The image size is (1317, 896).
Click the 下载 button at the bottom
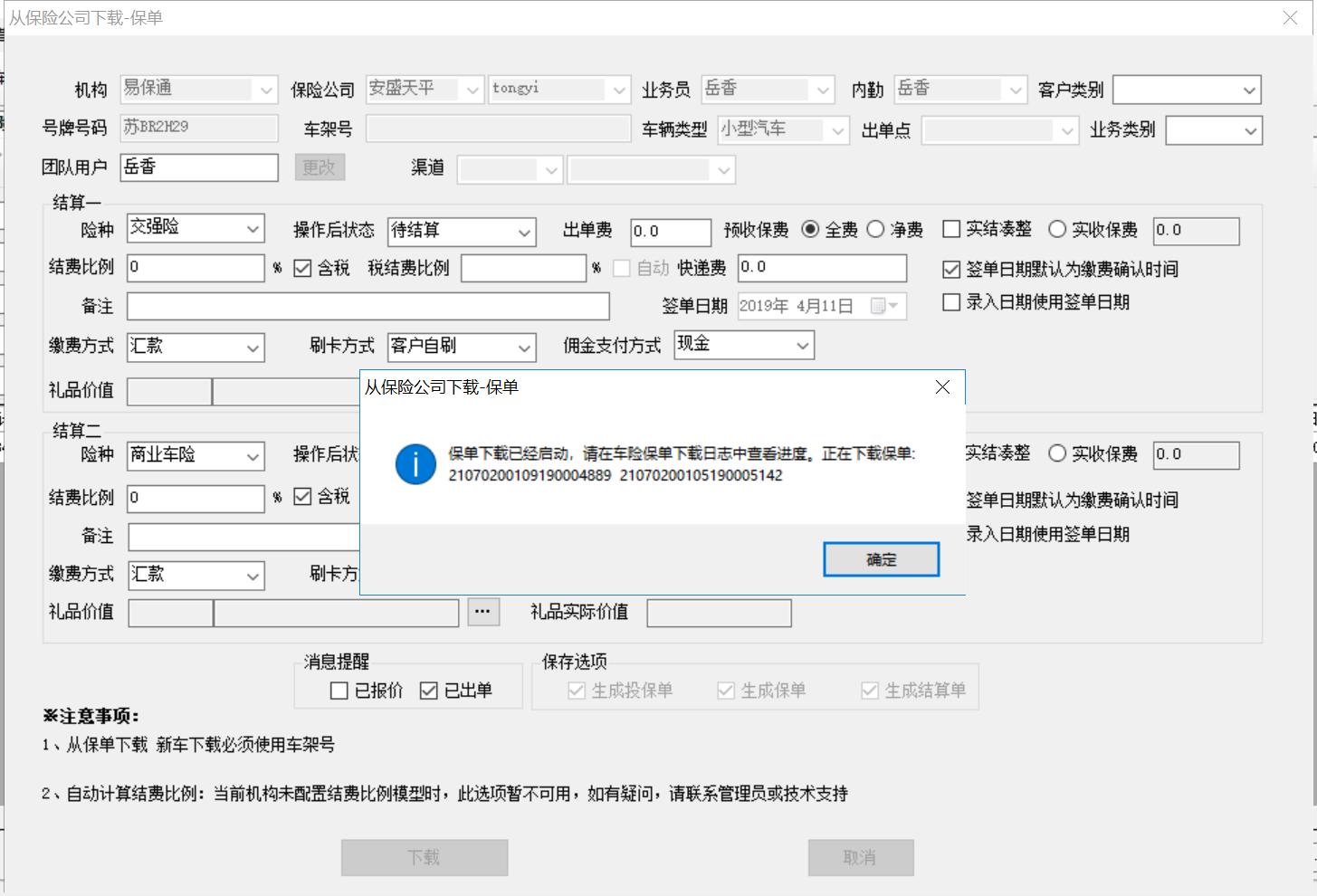[425, 857]
